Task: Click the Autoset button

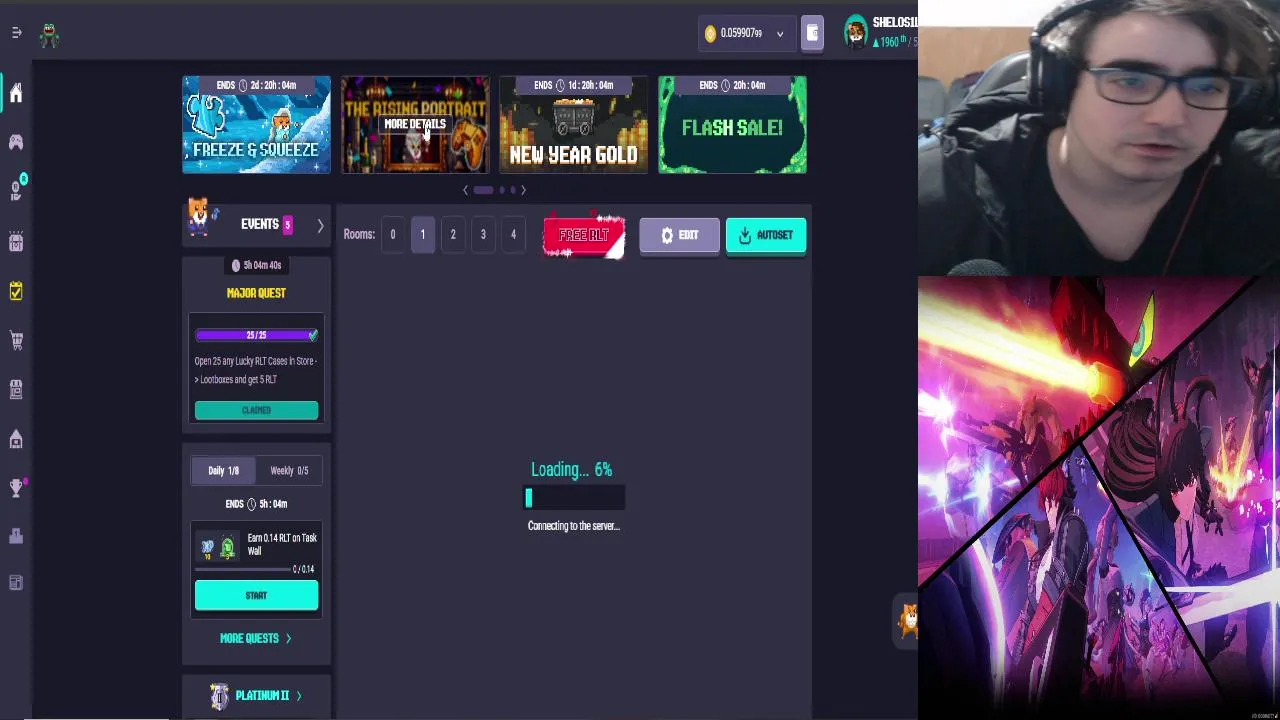Action: (x=766, y=236)
